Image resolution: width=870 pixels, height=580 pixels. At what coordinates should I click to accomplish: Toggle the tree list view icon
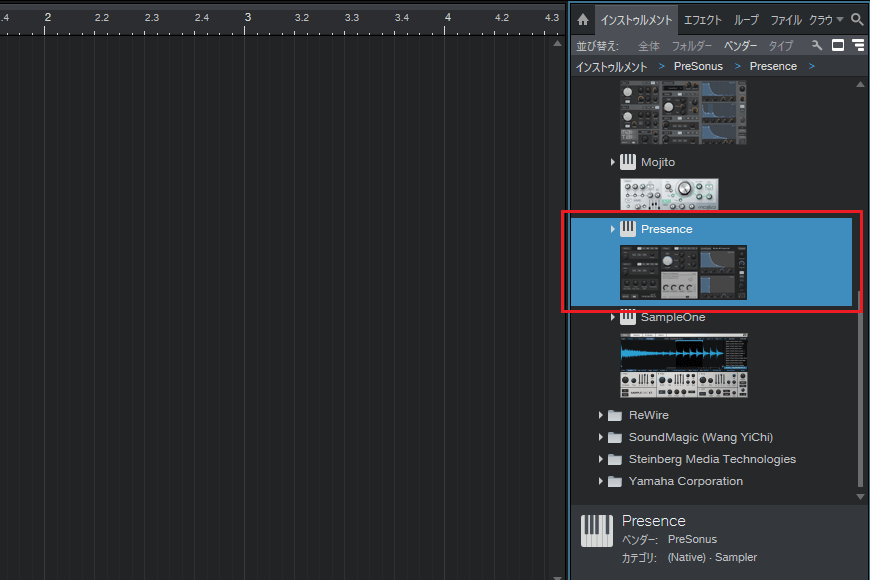857,46
